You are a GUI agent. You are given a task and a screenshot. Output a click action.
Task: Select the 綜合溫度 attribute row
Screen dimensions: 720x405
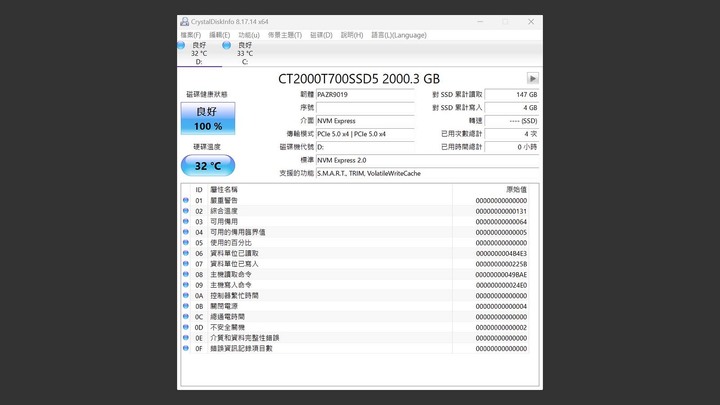pos(355,211)
